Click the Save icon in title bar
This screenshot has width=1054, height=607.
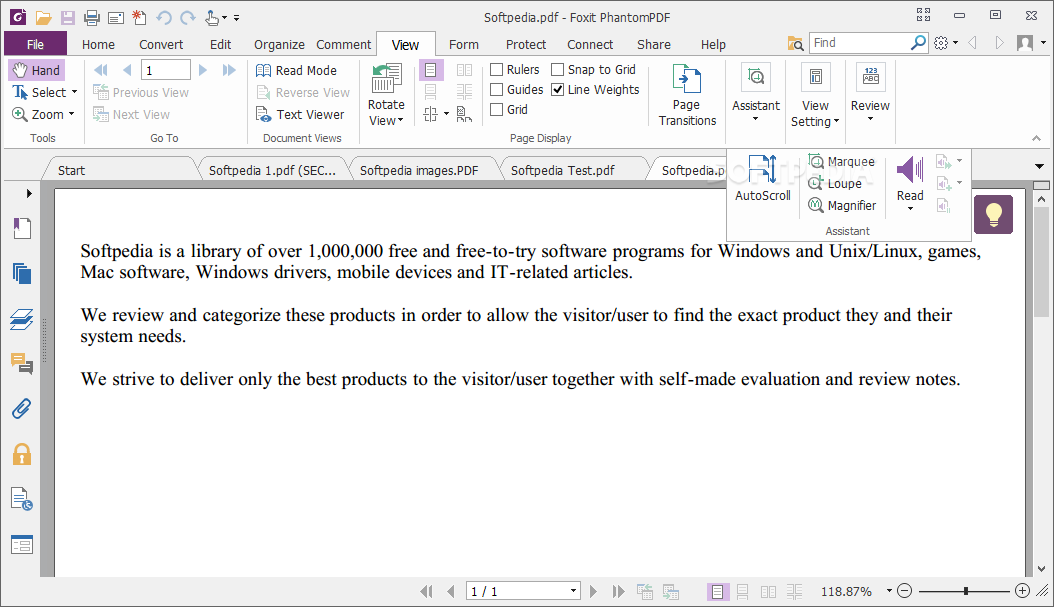[x=67, y=18]
